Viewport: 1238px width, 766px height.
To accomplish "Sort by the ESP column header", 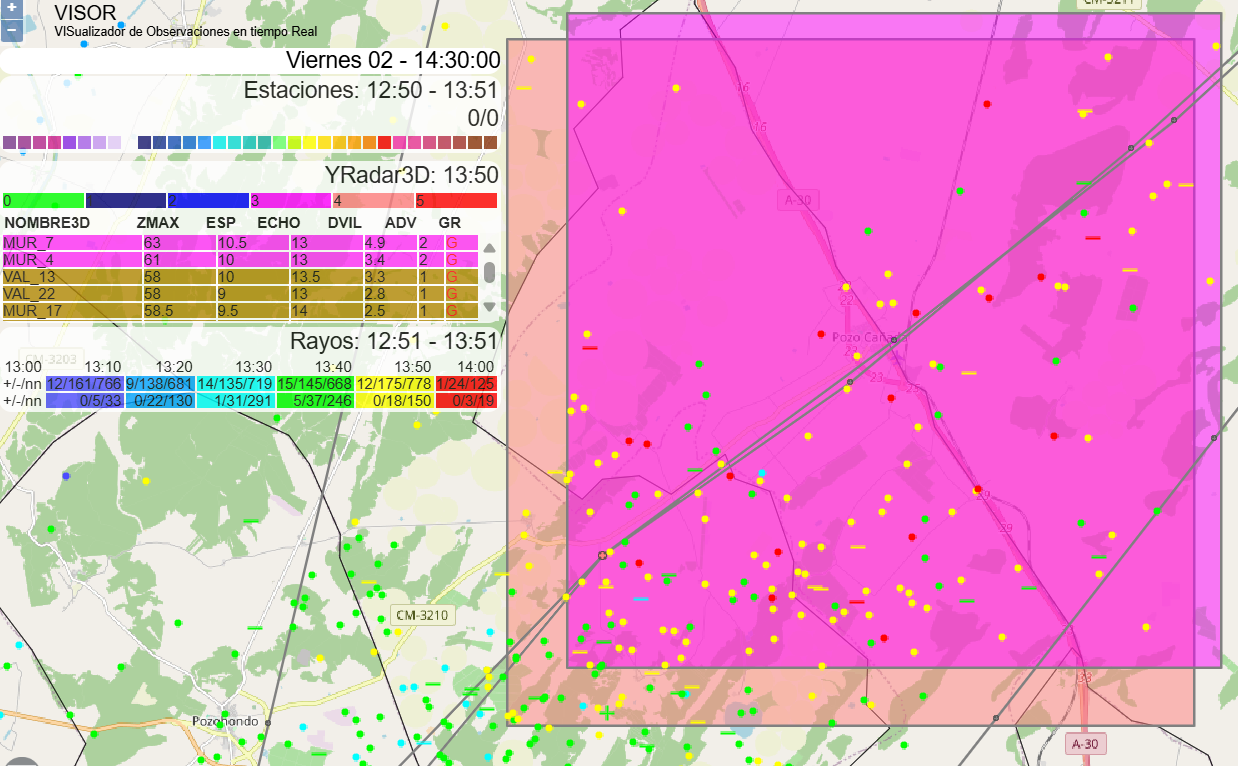I will pyautogui.click(x=221, y=222).
